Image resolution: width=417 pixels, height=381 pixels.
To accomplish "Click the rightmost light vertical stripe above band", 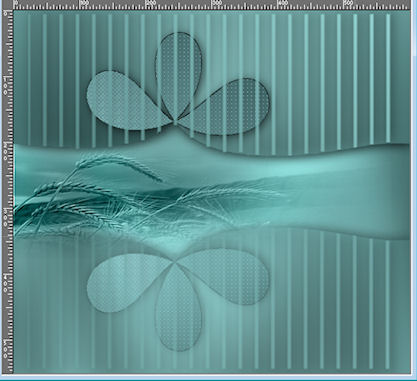I will [x=388, y=79].
